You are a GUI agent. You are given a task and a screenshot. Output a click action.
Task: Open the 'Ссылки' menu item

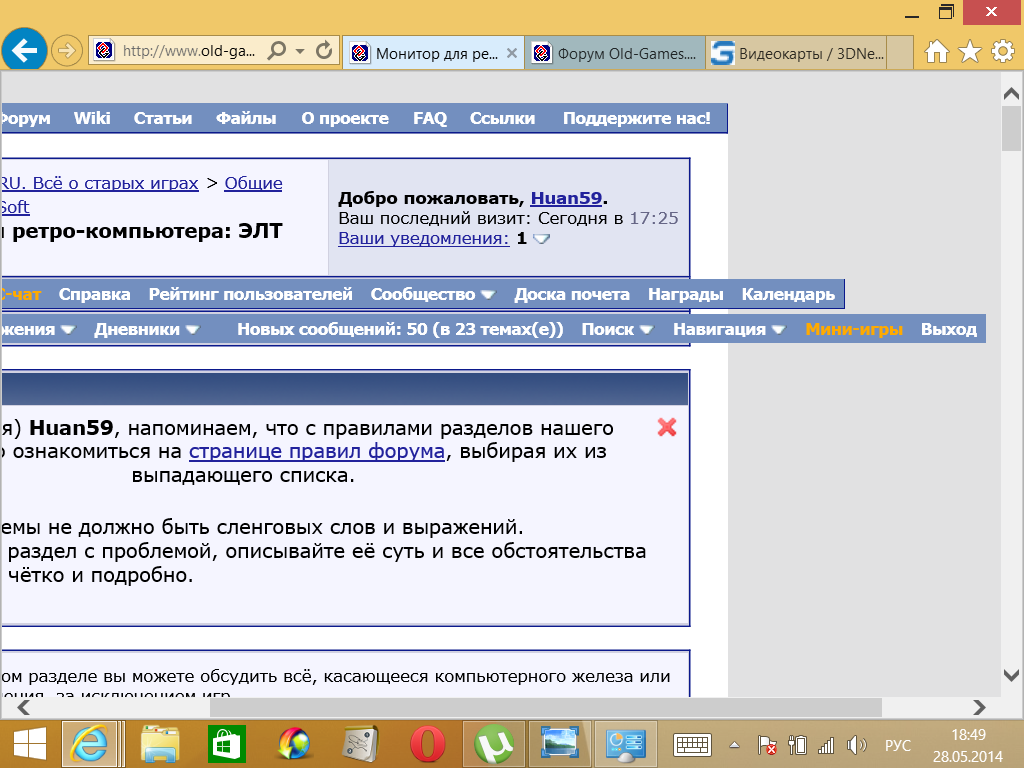pyautogui.click(x=502, y=118)
